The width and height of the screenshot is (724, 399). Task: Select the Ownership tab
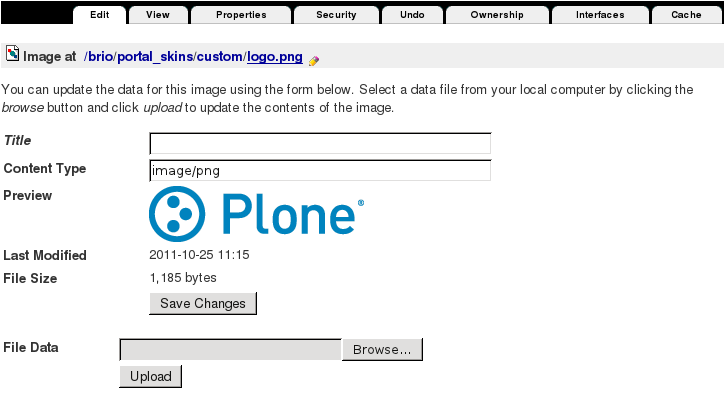497,15
